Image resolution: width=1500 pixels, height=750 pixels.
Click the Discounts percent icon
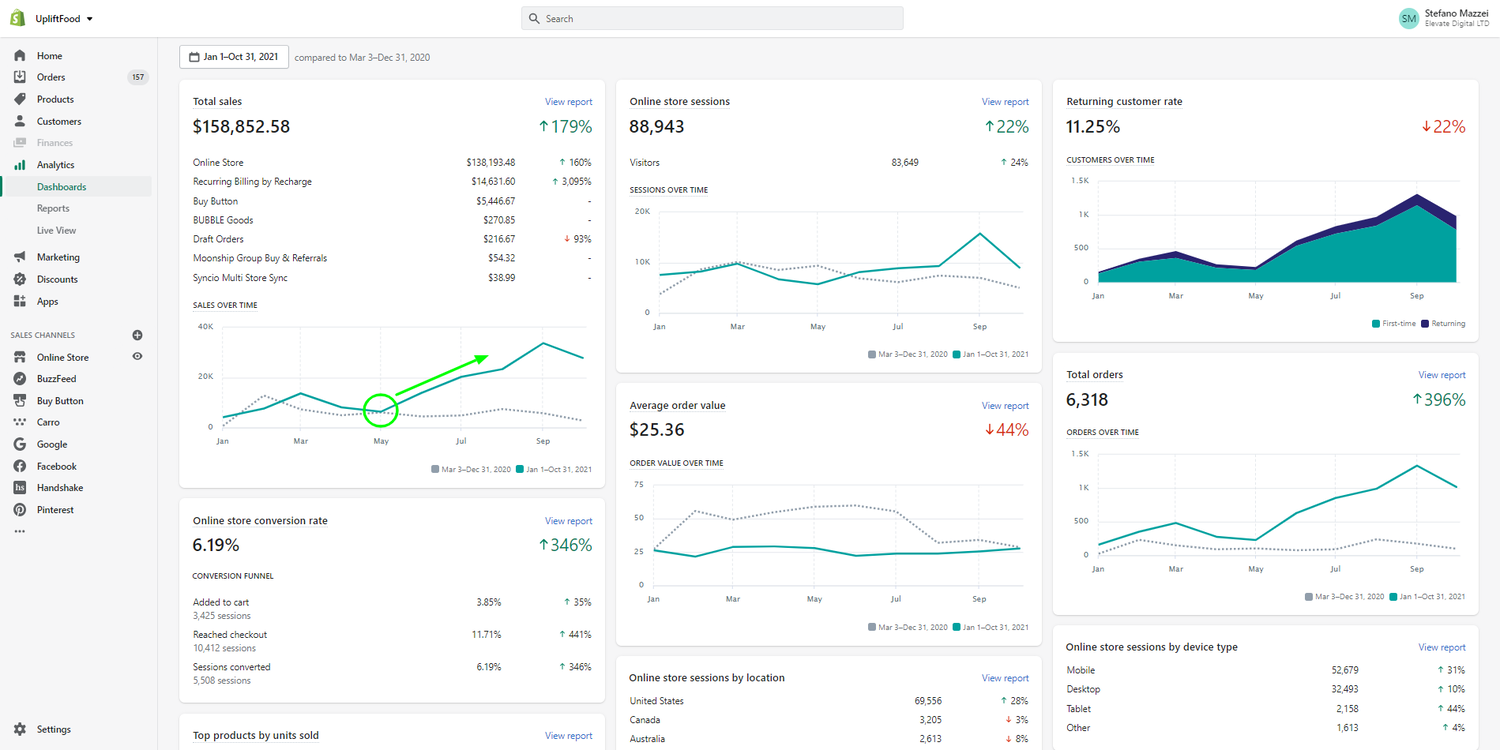pyautogui.click(x=19, y=279)
